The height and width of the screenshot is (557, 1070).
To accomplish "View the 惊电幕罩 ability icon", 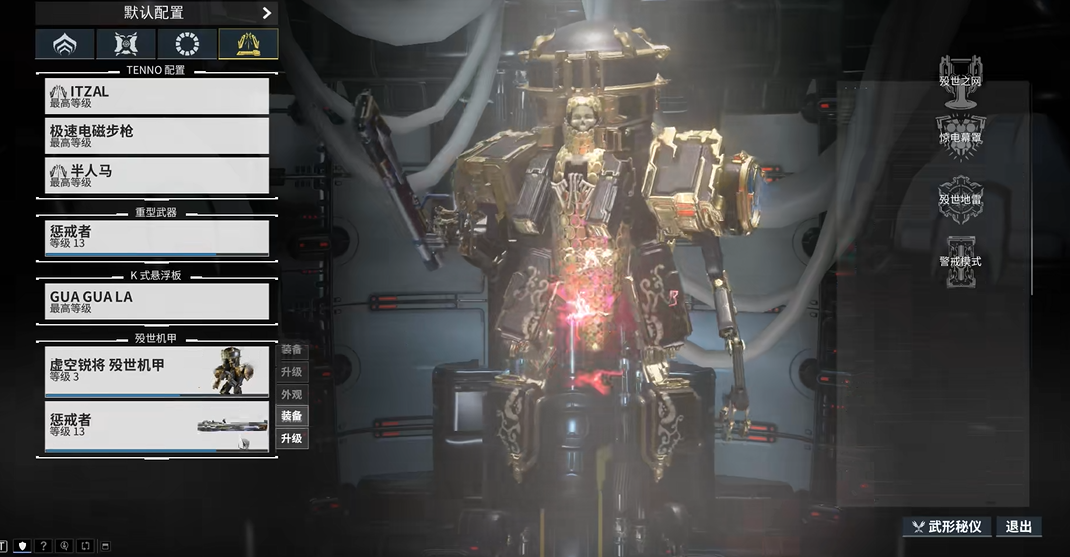I will point(959,134).
